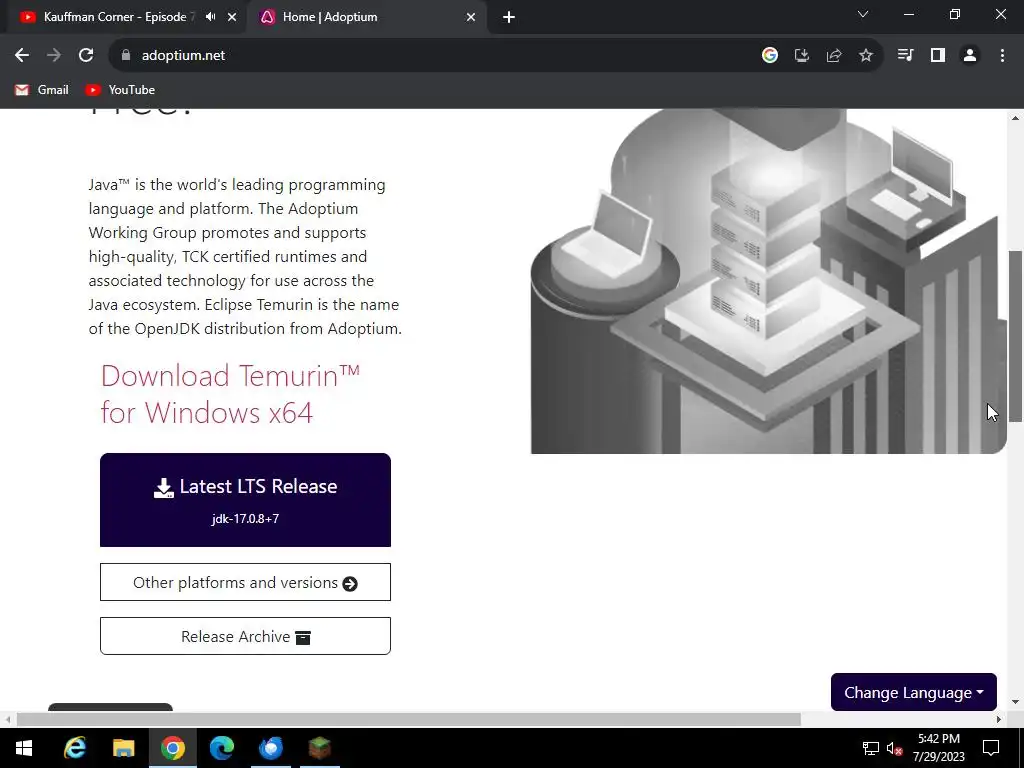The width and height of the screenshot is (1024, 768).
Task: Expand the tab search chevron
Action: 863,14
